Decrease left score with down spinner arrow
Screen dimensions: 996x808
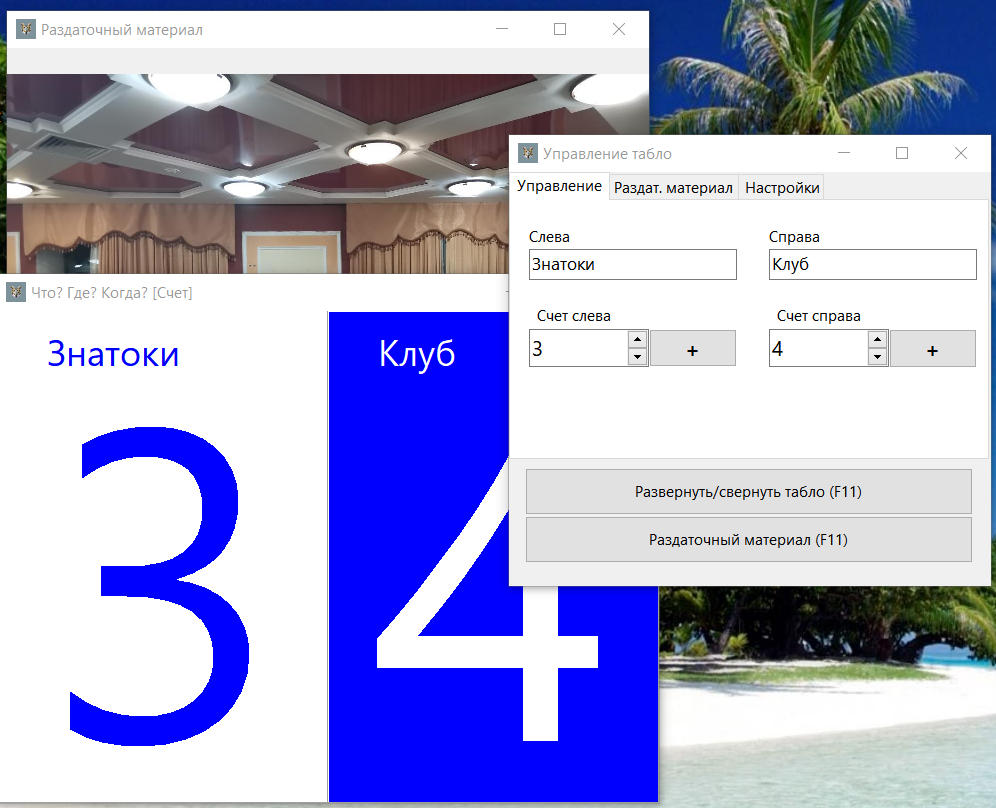[637, 357]
